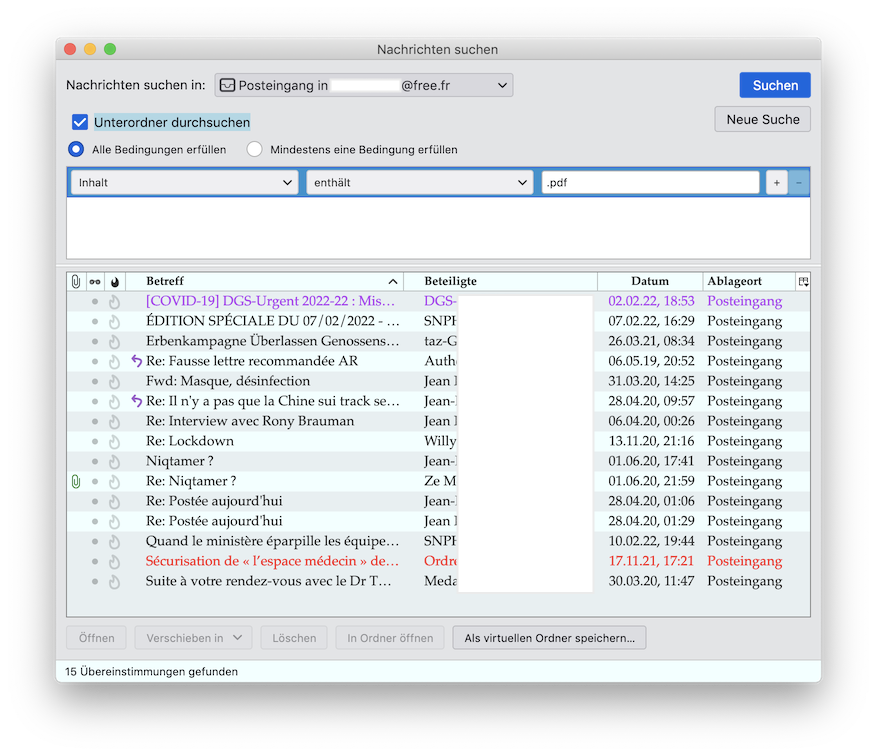Screen dimensions: 877x756
Task: Toggle junk flame for Quand le ministère row
Action: click(x=114, y=542)
